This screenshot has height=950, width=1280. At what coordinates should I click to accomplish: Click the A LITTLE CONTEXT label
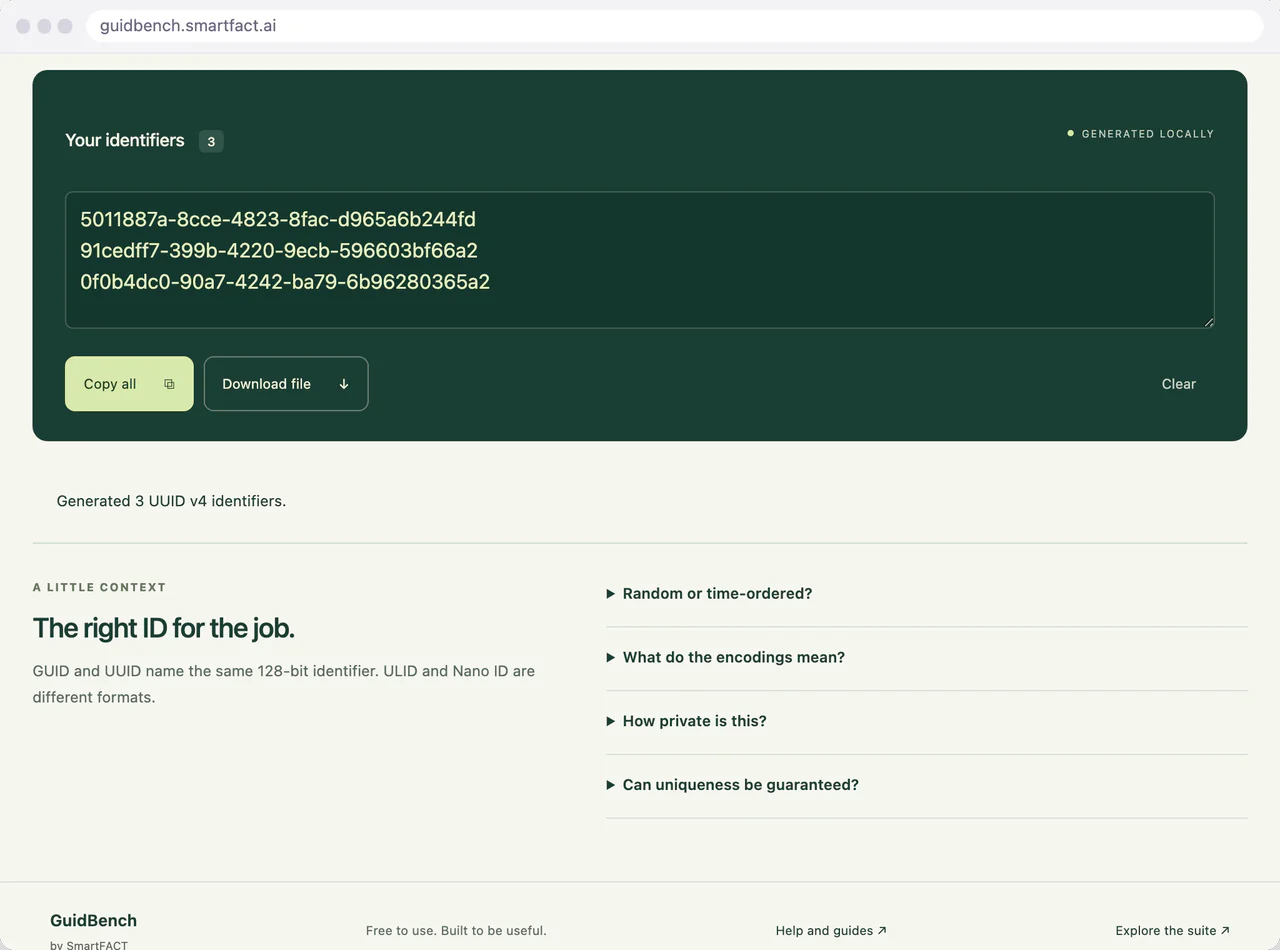(99, 587)
